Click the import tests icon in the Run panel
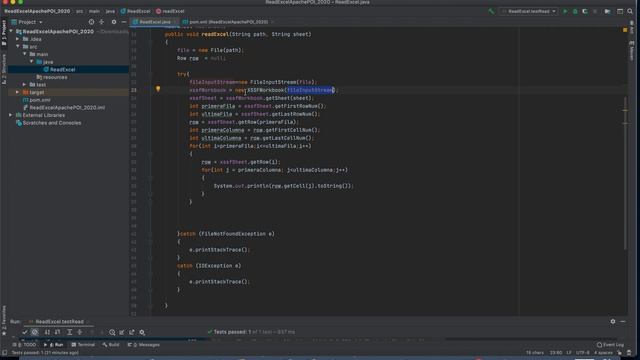The width and height of the screenshot is (640, 360). (x=122, y=332)
